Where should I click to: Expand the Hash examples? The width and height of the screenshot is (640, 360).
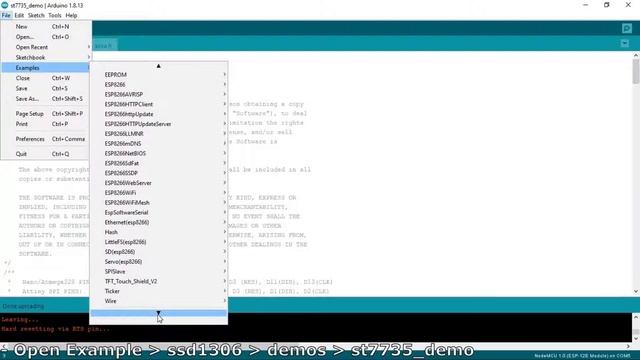[159, 232]
